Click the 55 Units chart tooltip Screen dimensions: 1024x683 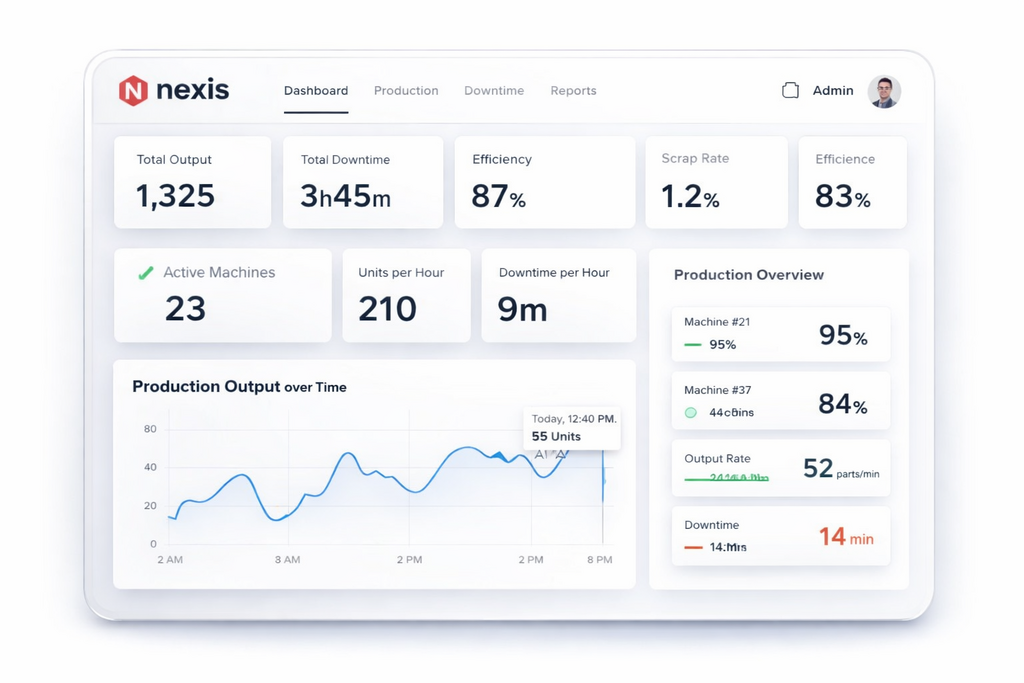[572, 428]
